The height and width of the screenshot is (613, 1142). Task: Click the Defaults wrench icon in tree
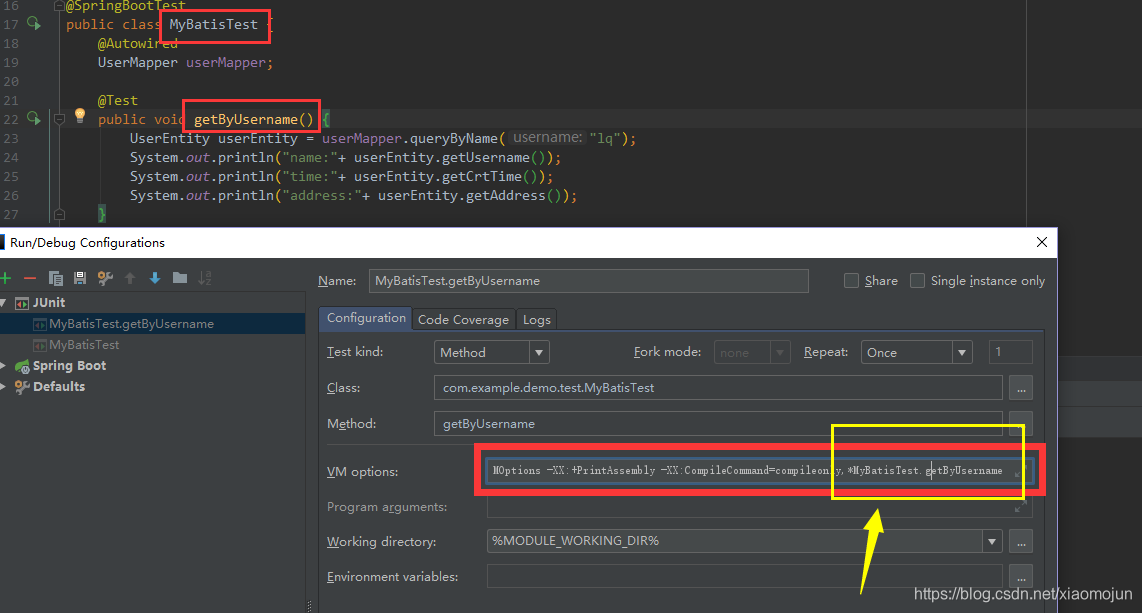click(x=22, y=387)
